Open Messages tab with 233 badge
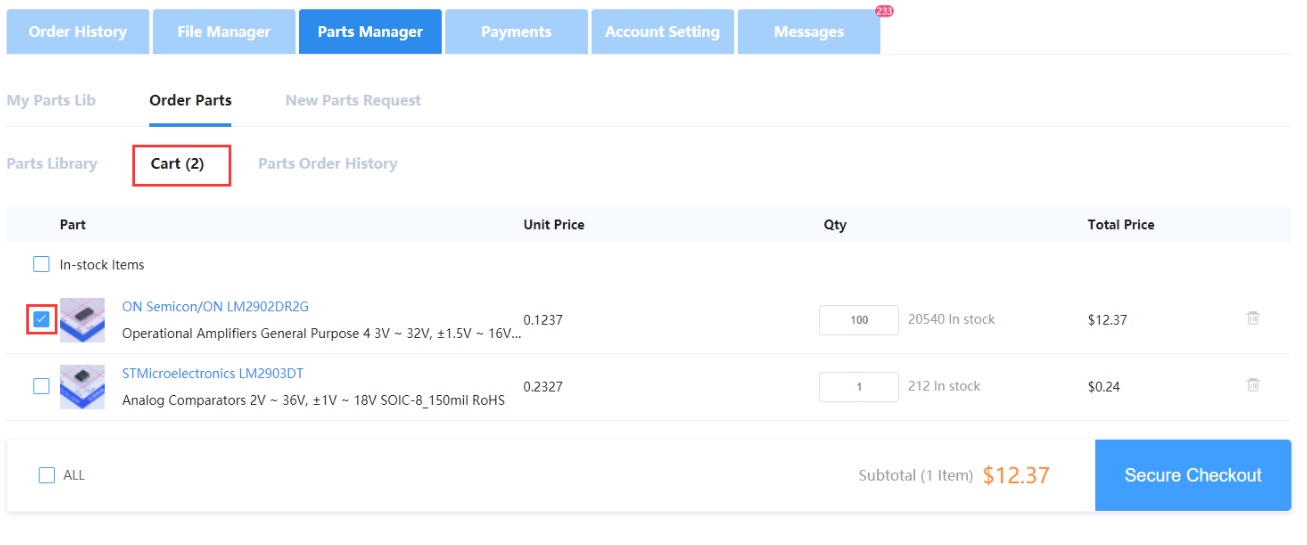Screen dimensions: 1307x545 (x=808, y=32)
